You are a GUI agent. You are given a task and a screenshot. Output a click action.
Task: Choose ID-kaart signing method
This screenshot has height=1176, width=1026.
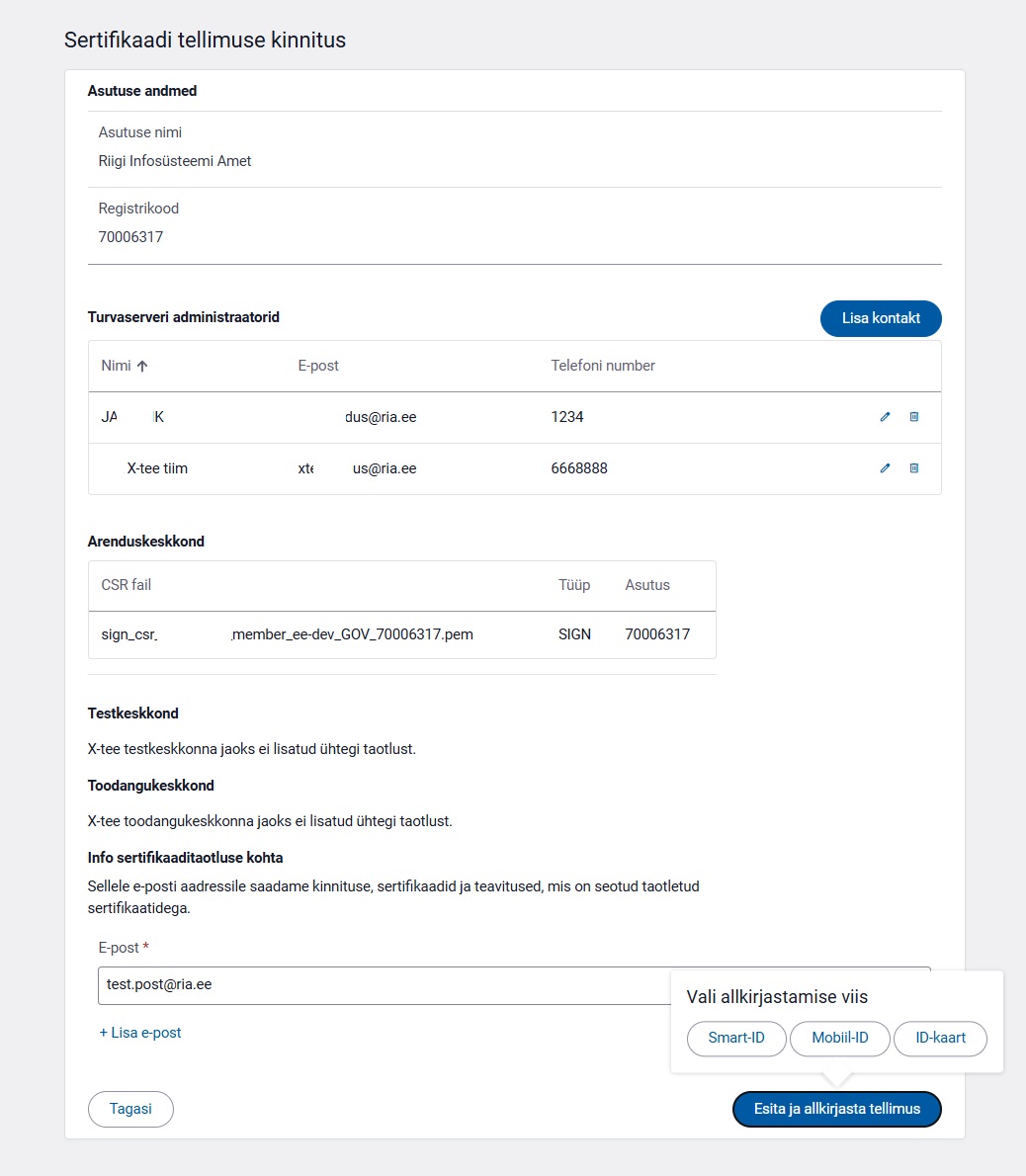pyautogui.click(x=940, y=1038)
